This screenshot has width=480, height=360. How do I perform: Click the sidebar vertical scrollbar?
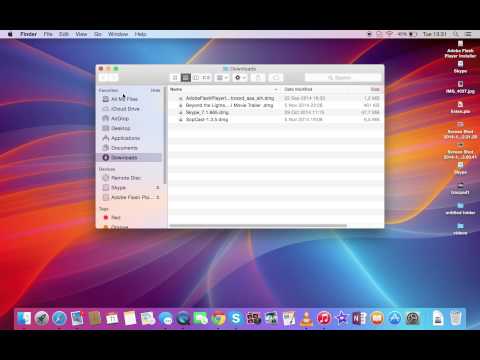pos(165,135)
